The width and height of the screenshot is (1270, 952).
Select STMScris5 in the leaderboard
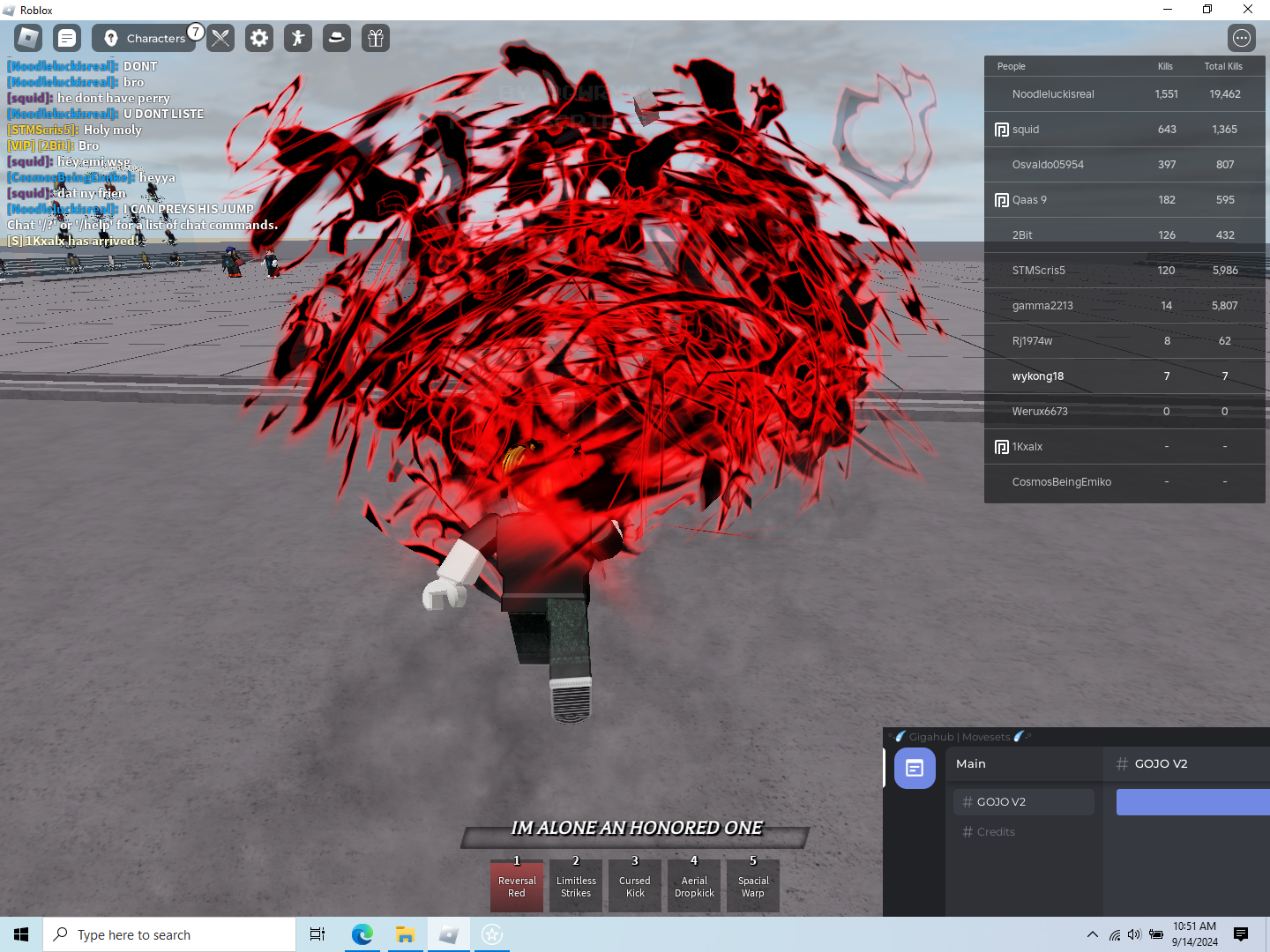pyautogui.click(x=1124, y=271)
